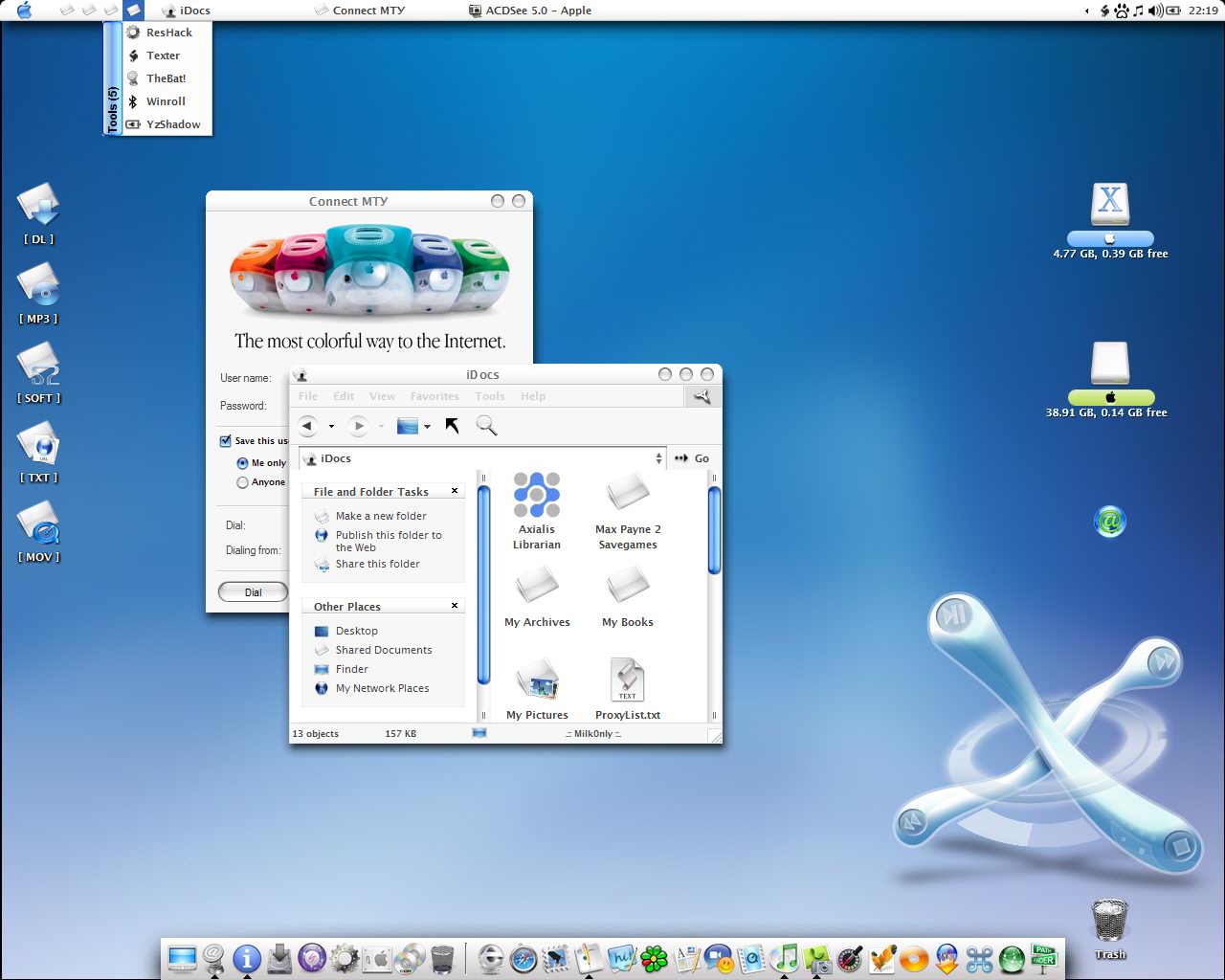Click the iDocs file list scrollbar thumb

[714, 531]
